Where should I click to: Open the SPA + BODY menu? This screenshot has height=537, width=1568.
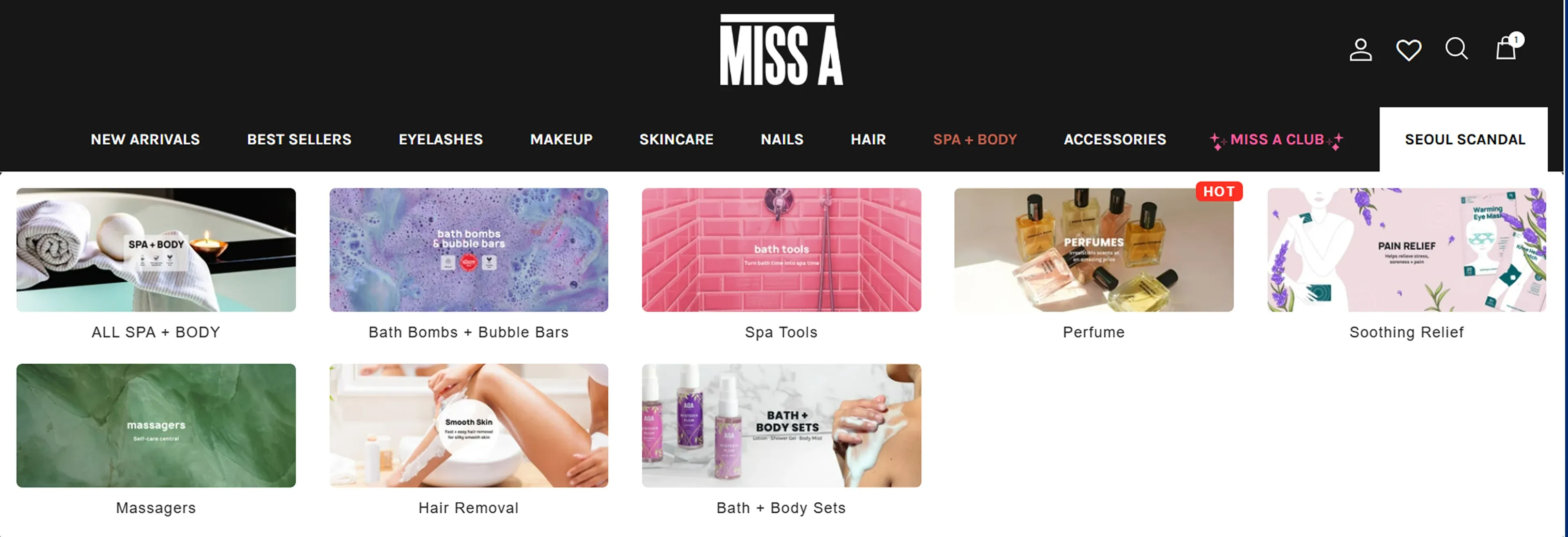(975, 140)
